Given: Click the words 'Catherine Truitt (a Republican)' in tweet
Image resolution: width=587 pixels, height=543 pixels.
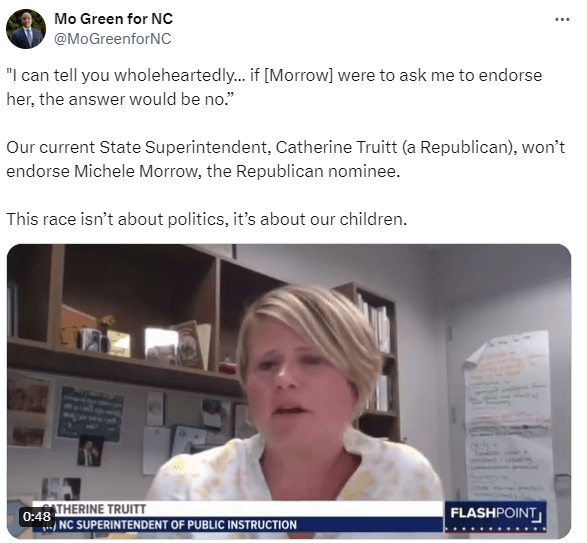Looking at the screenshot, I should pos(394,147).
